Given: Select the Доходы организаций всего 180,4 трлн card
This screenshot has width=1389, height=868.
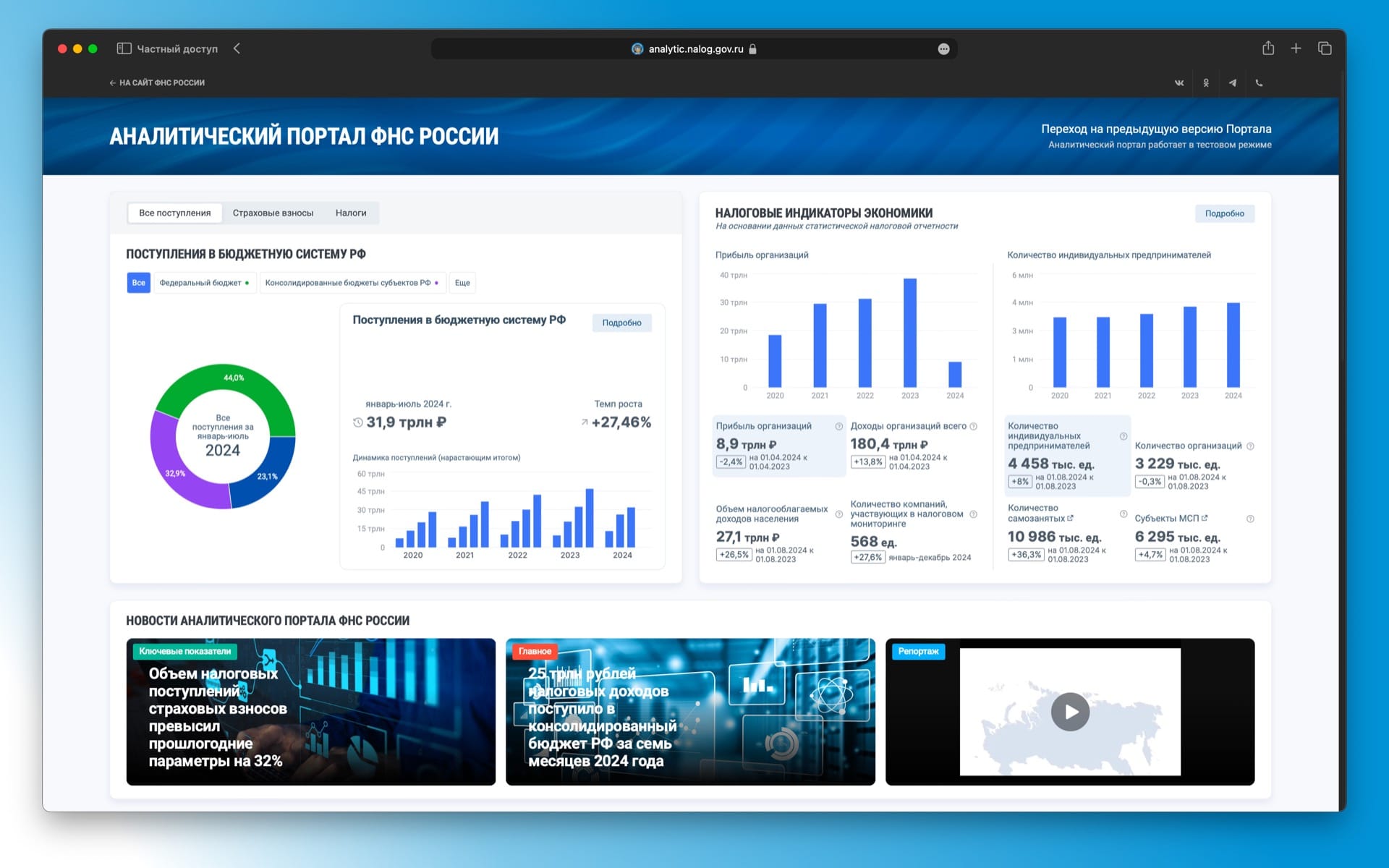Looking at the screenshot, I should 914,446.
